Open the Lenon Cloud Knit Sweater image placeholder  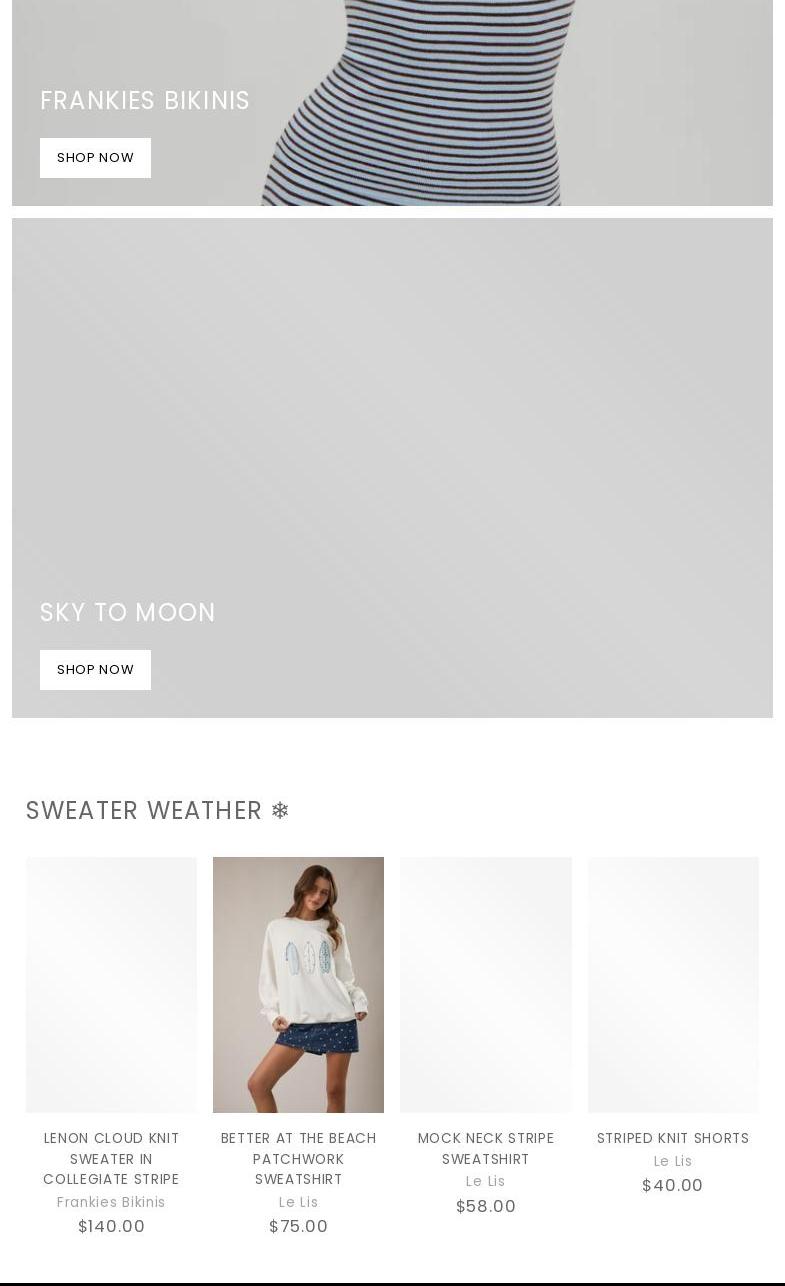coord(111,985)
